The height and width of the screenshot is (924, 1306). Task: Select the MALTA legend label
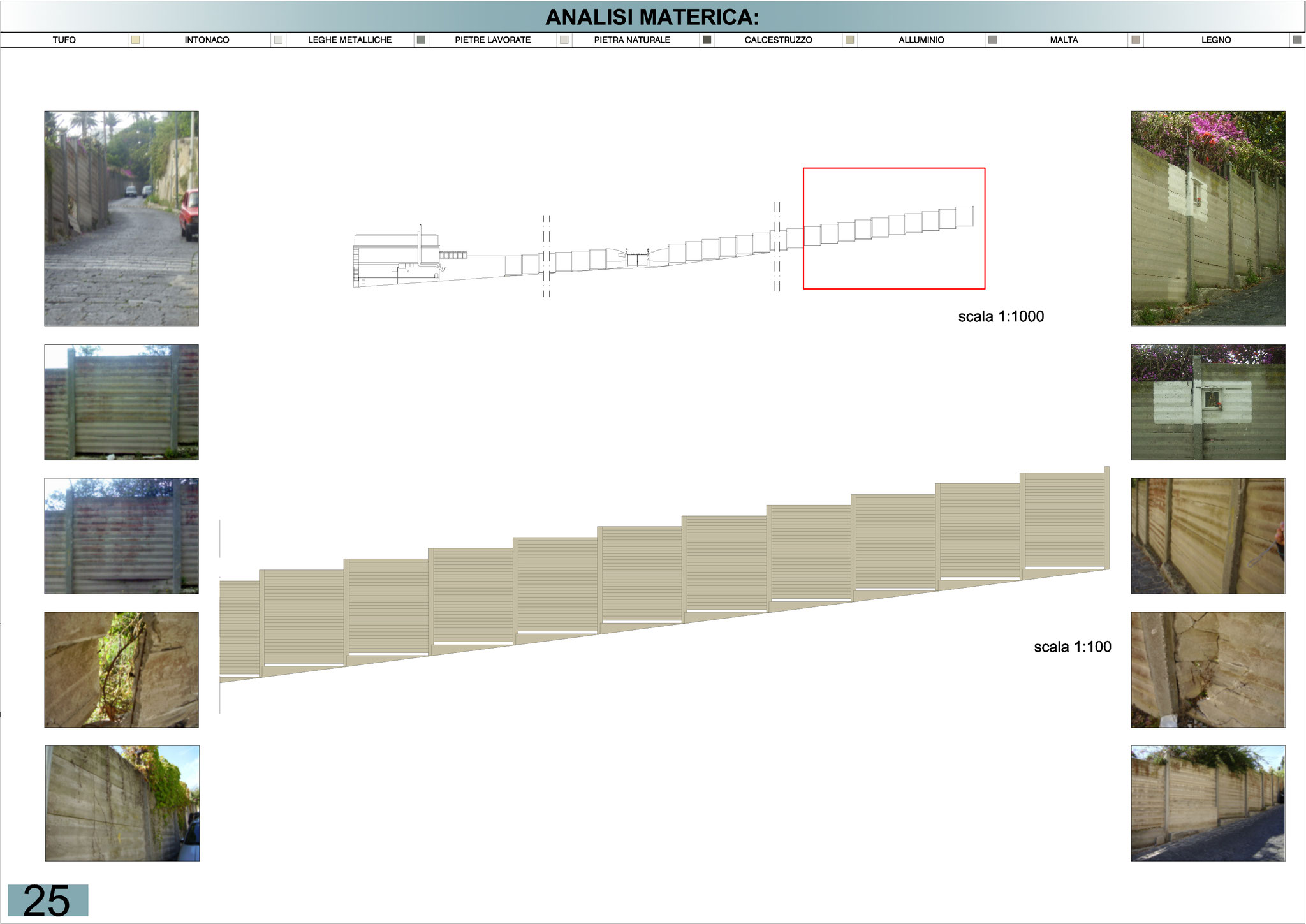(1064, 40)
